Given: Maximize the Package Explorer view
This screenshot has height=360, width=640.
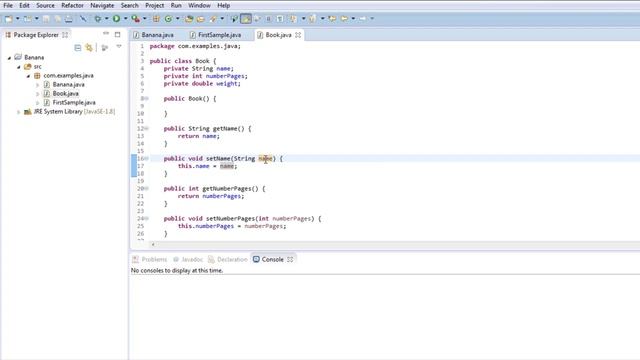Looking at the screenshot, I should pos(118,35).
